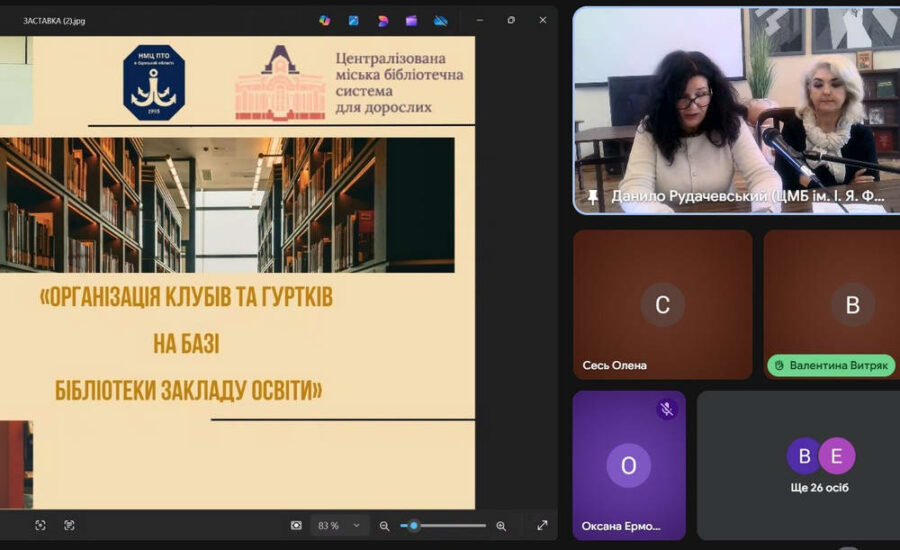Toggle the filmstrip view icon beside zoom percent
900x550 pixels.
tap(296, 525)
